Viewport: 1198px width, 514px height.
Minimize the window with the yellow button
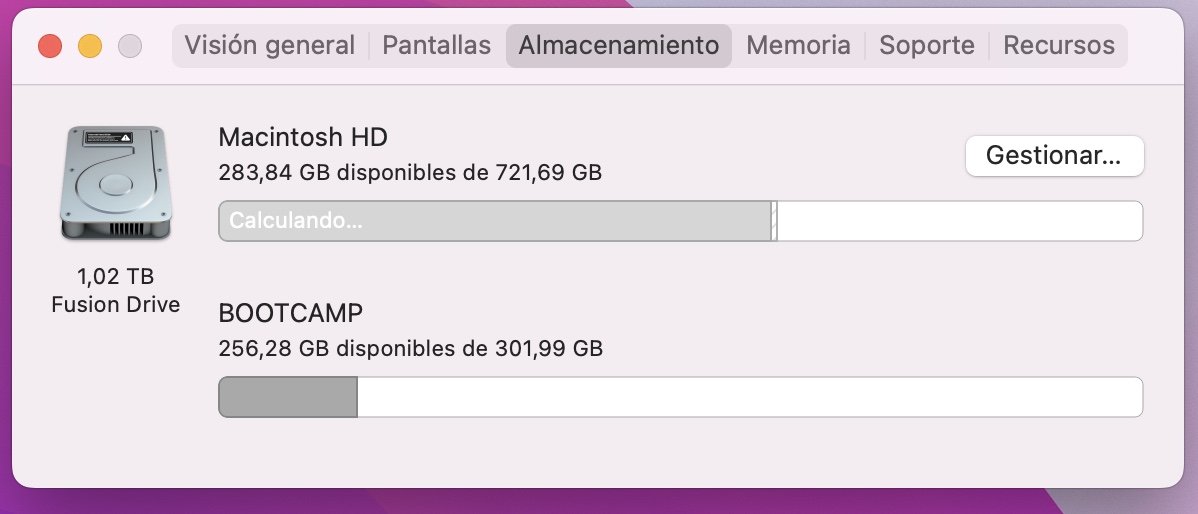(x=90, y=46)
